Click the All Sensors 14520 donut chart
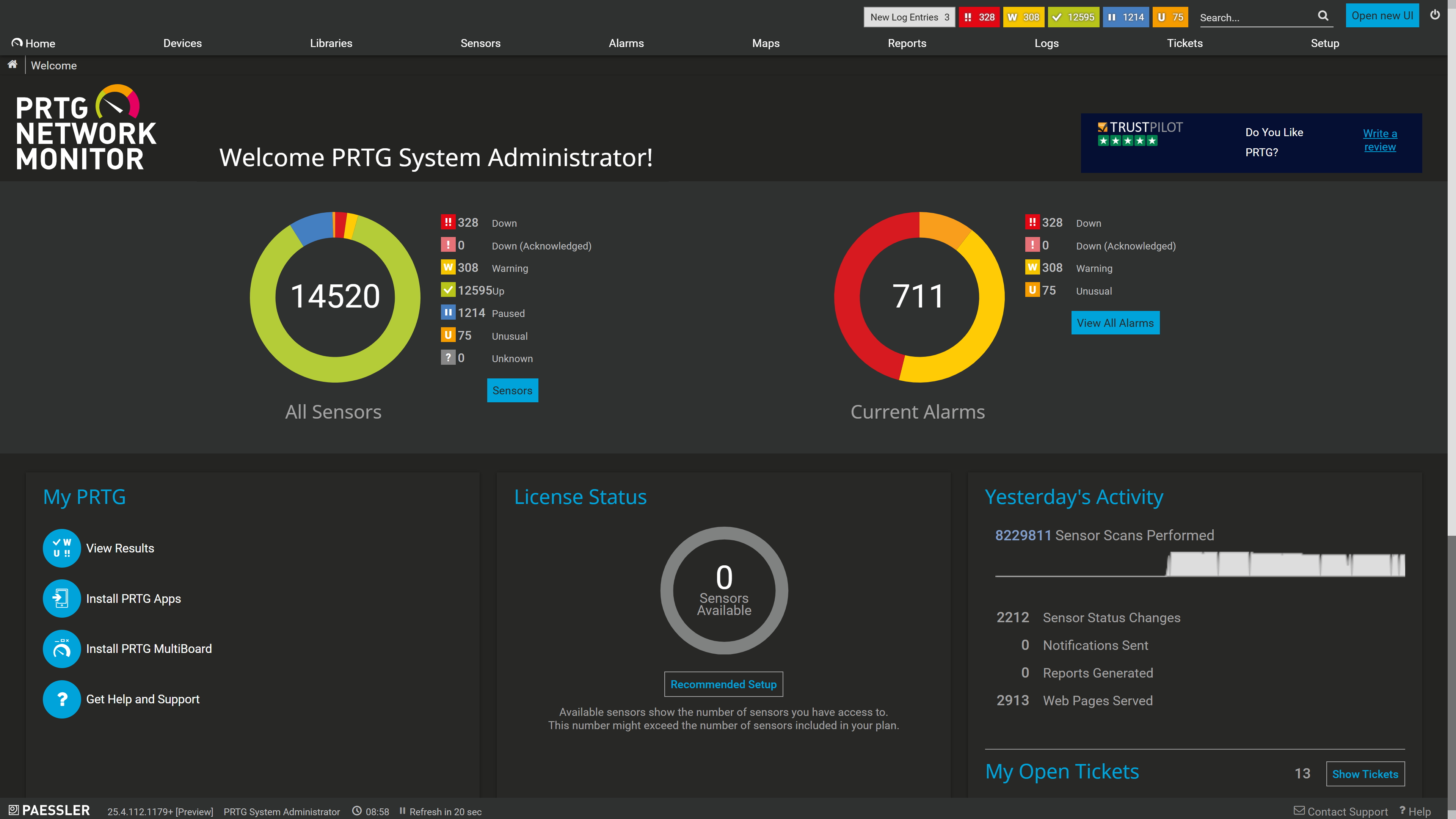The image size is (1456, 819). (335, 297)
